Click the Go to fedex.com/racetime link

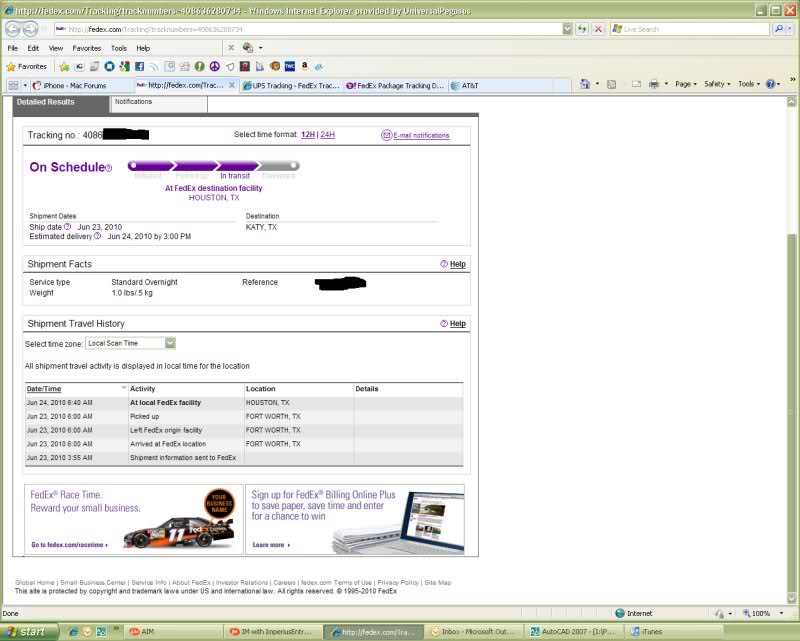(69, 545)
